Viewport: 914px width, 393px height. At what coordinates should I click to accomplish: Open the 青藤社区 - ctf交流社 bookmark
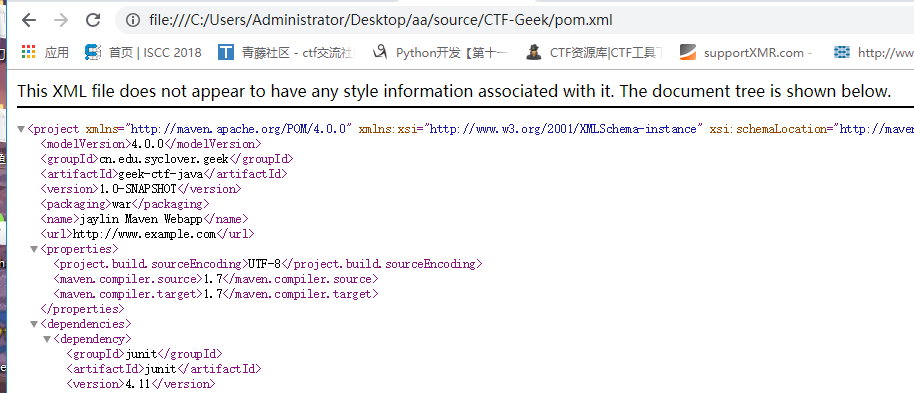click(297, 52)
